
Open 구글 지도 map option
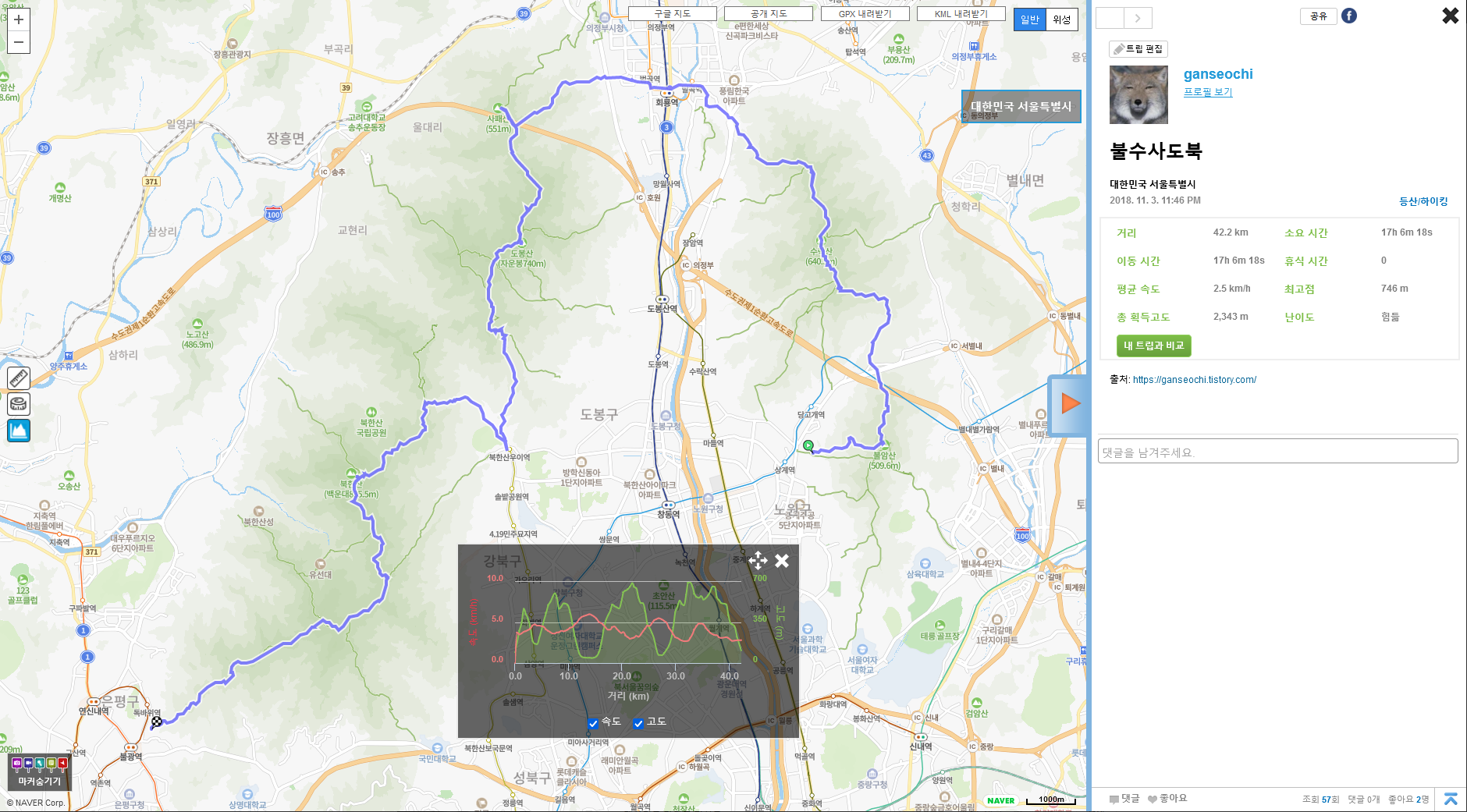pyautogui.click(x=672, y=14)
